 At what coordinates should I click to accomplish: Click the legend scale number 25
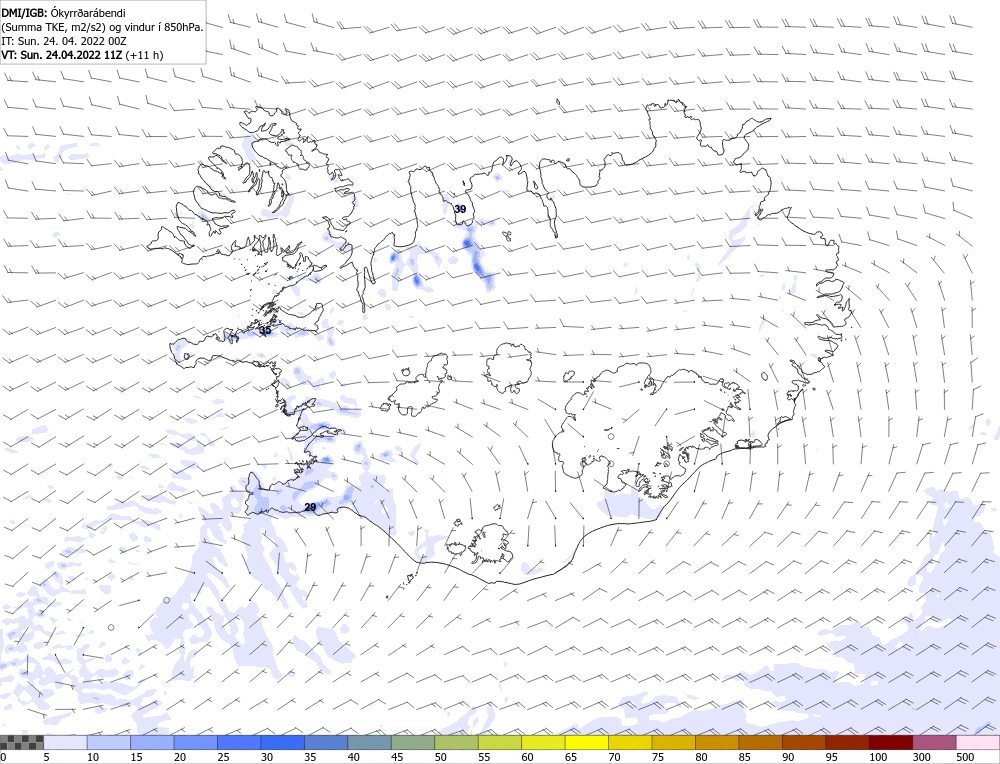223,757
